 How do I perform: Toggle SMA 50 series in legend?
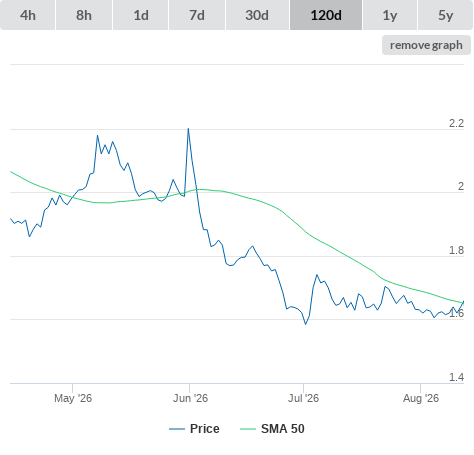click(x=283, y=429)
